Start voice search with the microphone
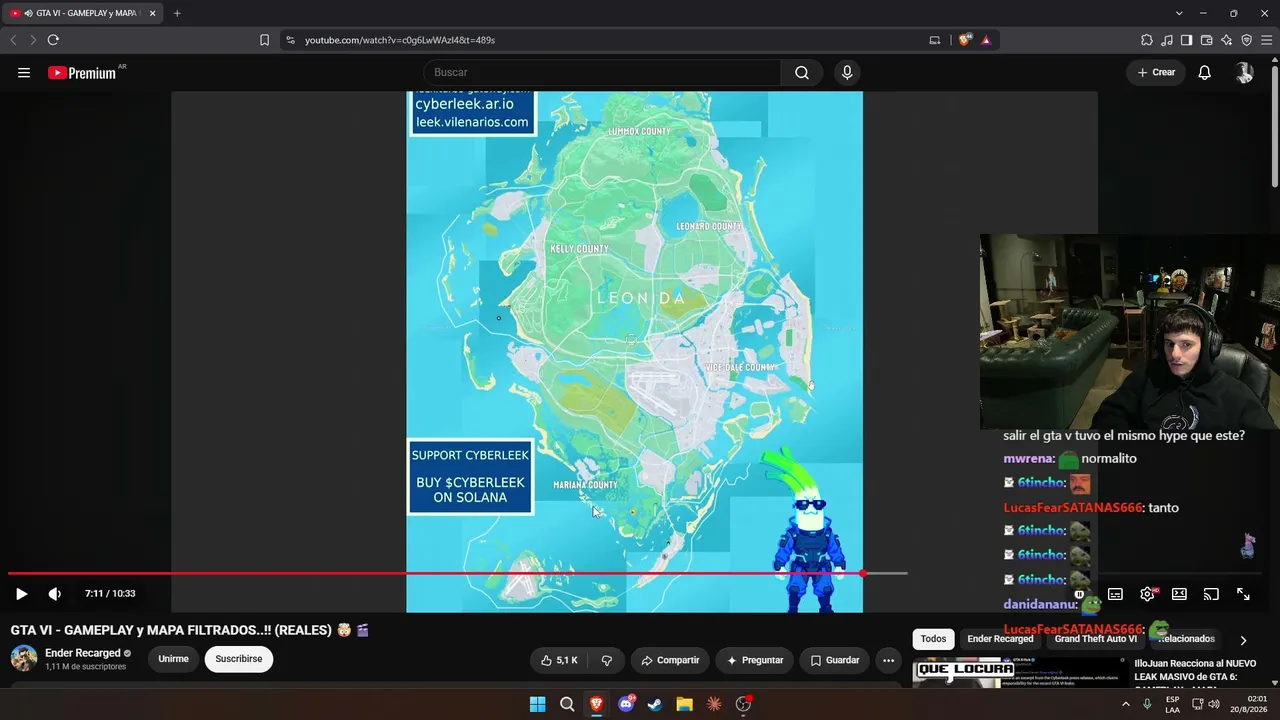Image resolution: width=1280 pixels, height=720 pixels. point(847,72)
